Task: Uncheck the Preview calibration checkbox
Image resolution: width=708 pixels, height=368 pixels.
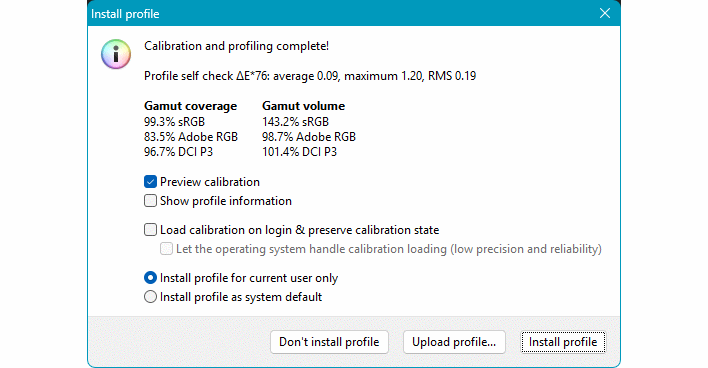Action: [150, 182]
